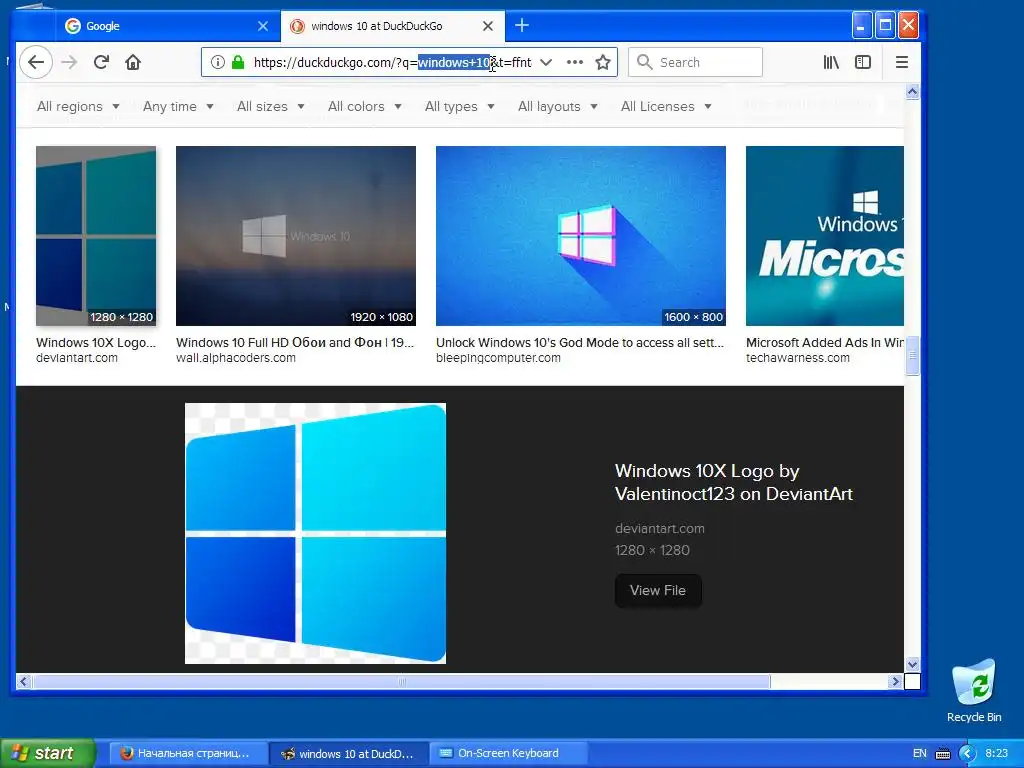Close the DuckDuckGo tab
1024x768 pixels.
pyautogui.click(x=488, y=26)
